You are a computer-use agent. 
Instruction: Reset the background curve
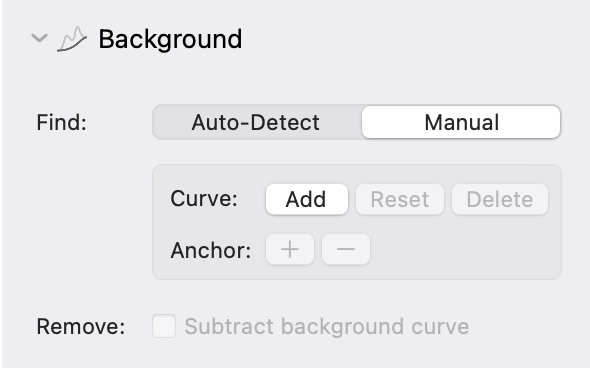coord(400,199)
